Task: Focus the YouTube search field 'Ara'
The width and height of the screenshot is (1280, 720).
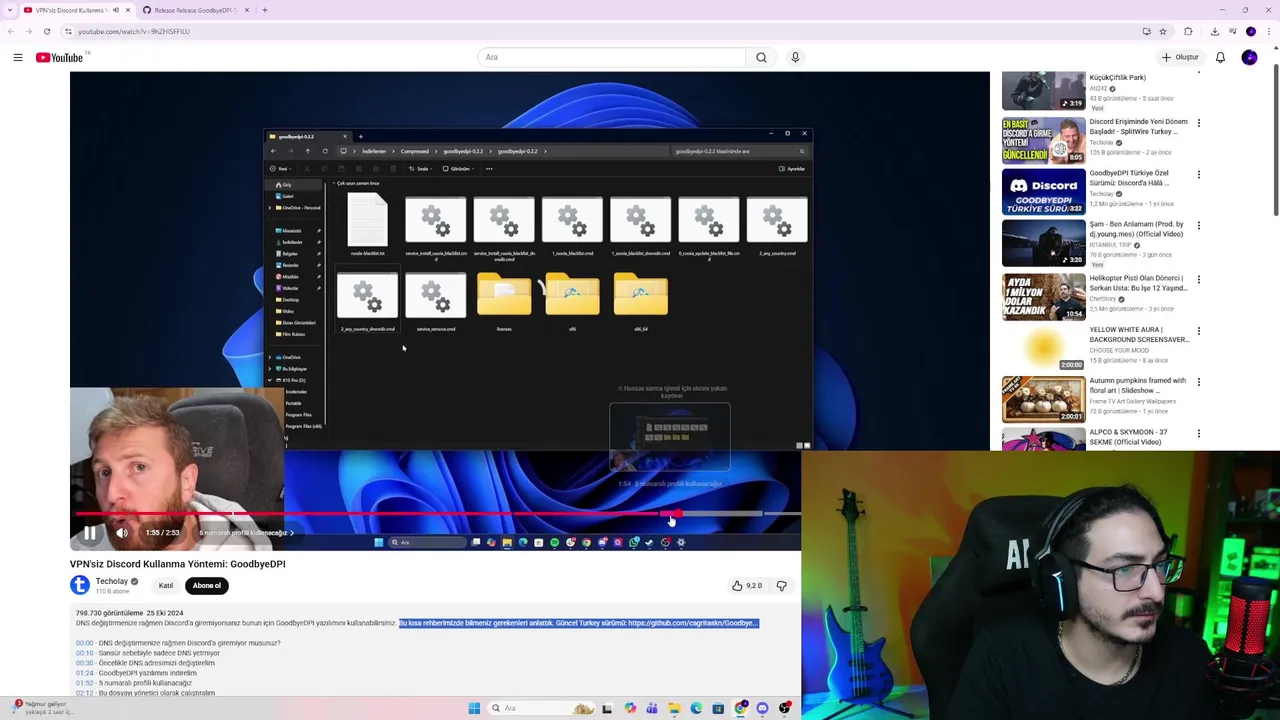Action: [x=610, y=57]
